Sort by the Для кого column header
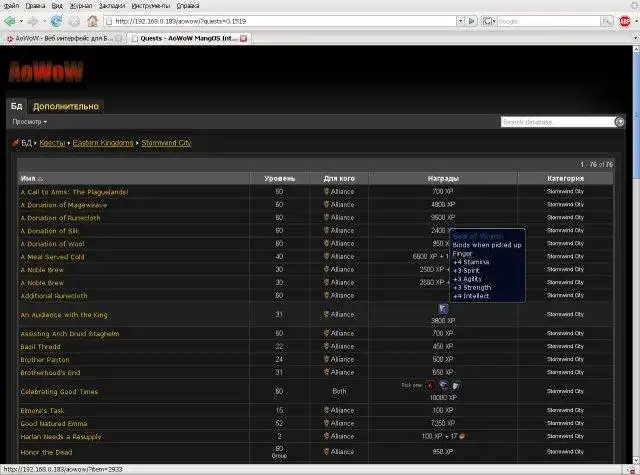 [339, 178]
